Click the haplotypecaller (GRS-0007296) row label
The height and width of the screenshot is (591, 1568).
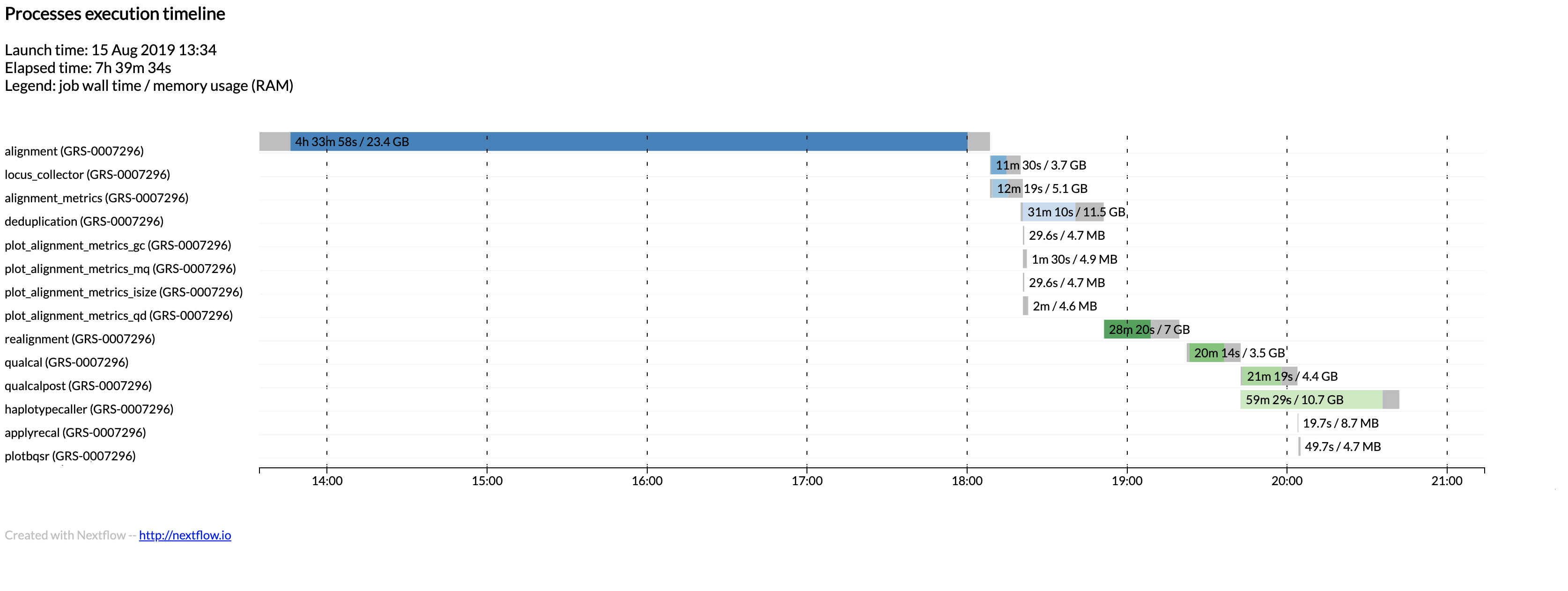click(x=89, y=409)
